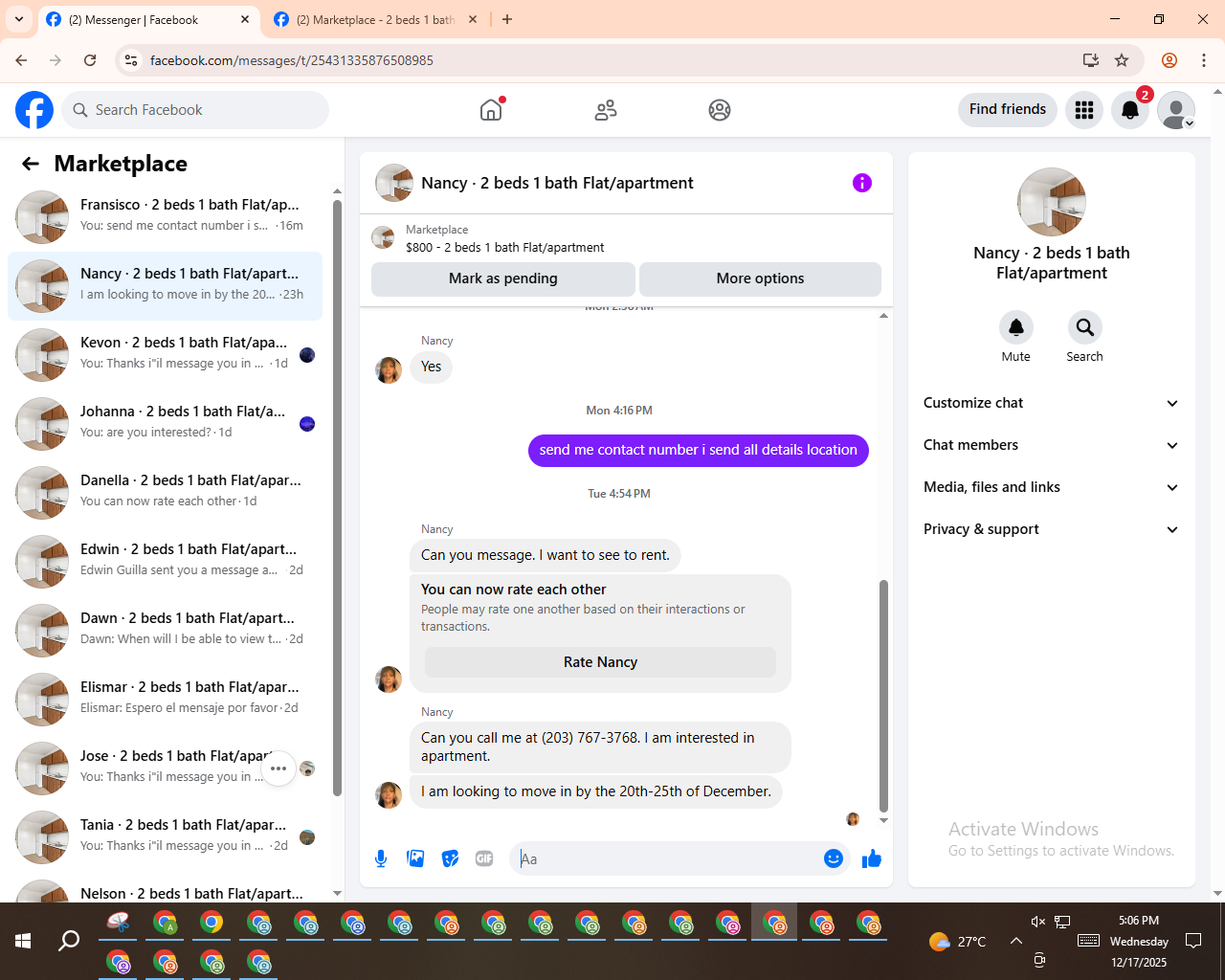The height and width of the screenshot is (980, 1225).
Task: Click the volume muted tray icon
Action: tap(1038, 922)
